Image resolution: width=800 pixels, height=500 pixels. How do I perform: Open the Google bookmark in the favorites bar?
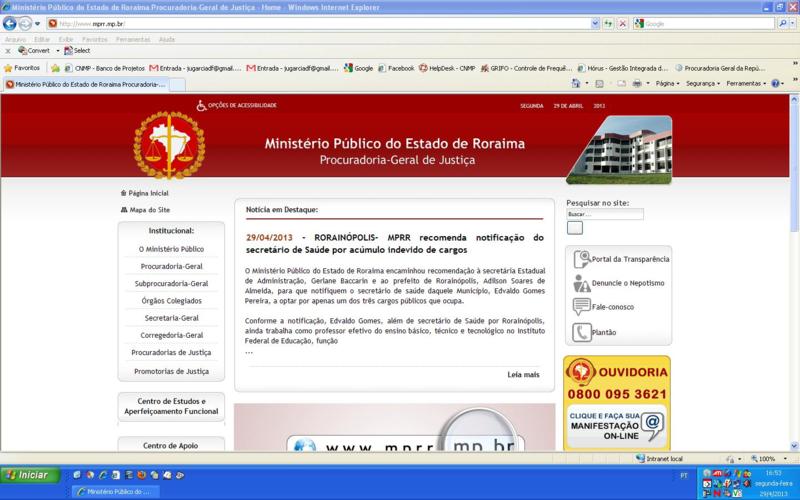(358, 68)
